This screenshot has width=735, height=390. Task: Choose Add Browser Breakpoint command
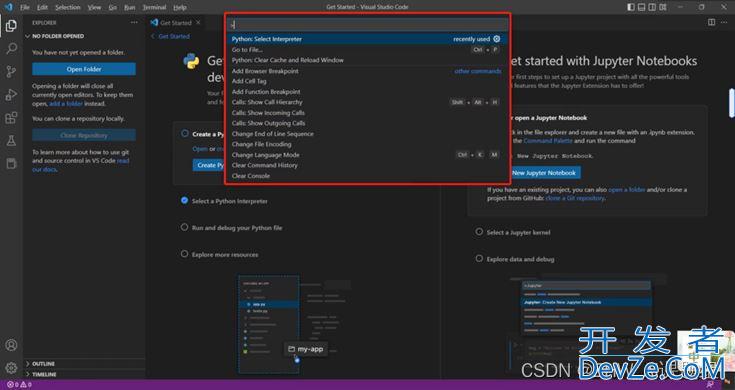pos(368,71)
